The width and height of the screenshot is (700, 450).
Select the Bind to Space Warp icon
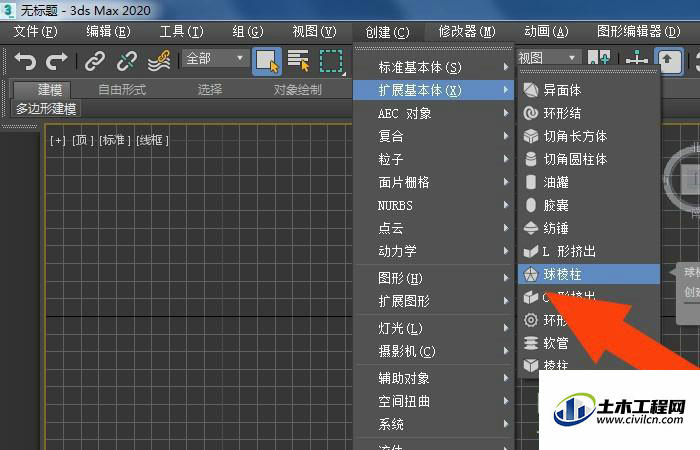159,61
